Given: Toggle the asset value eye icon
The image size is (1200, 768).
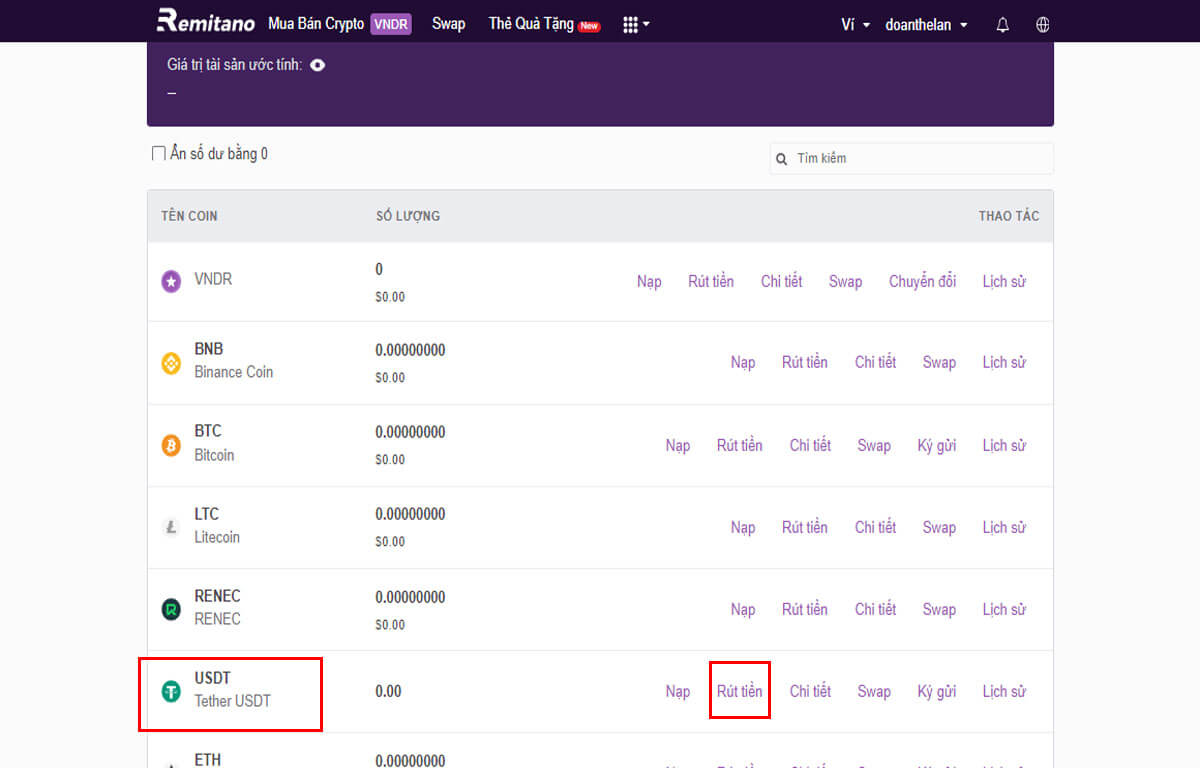Looking at the screenshot, I should [x=317, y=65].
